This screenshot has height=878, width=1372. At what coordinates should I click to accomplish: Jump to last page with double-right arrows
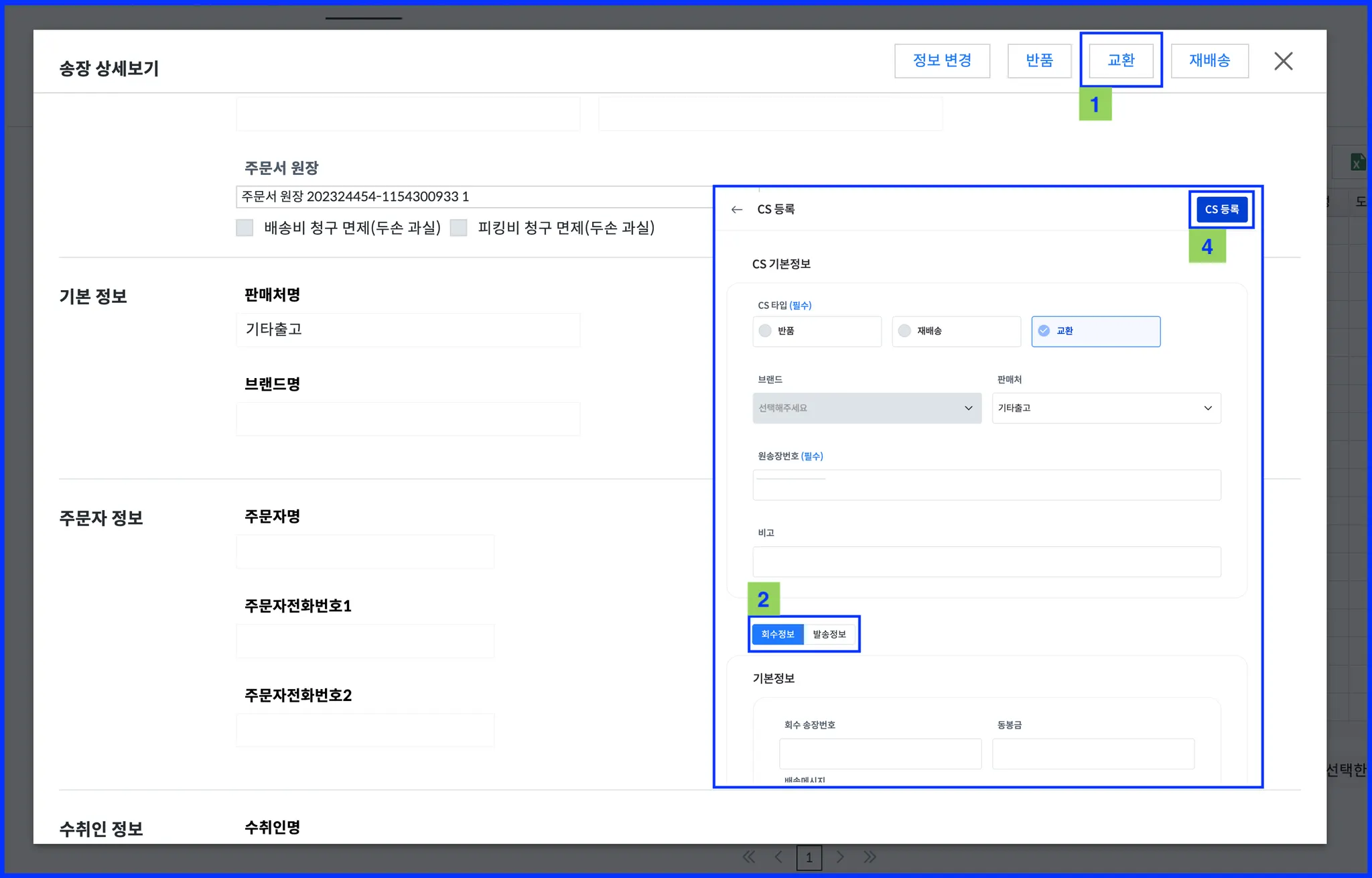point(870,857)
